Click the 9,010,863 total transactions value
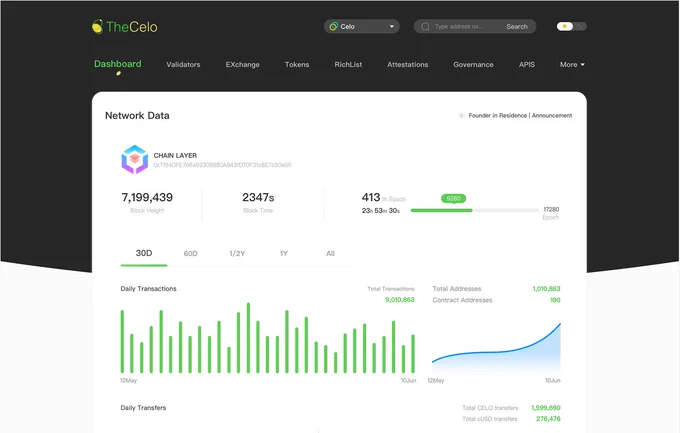Screen dimensions: 680x433 (x=399, y=300)
